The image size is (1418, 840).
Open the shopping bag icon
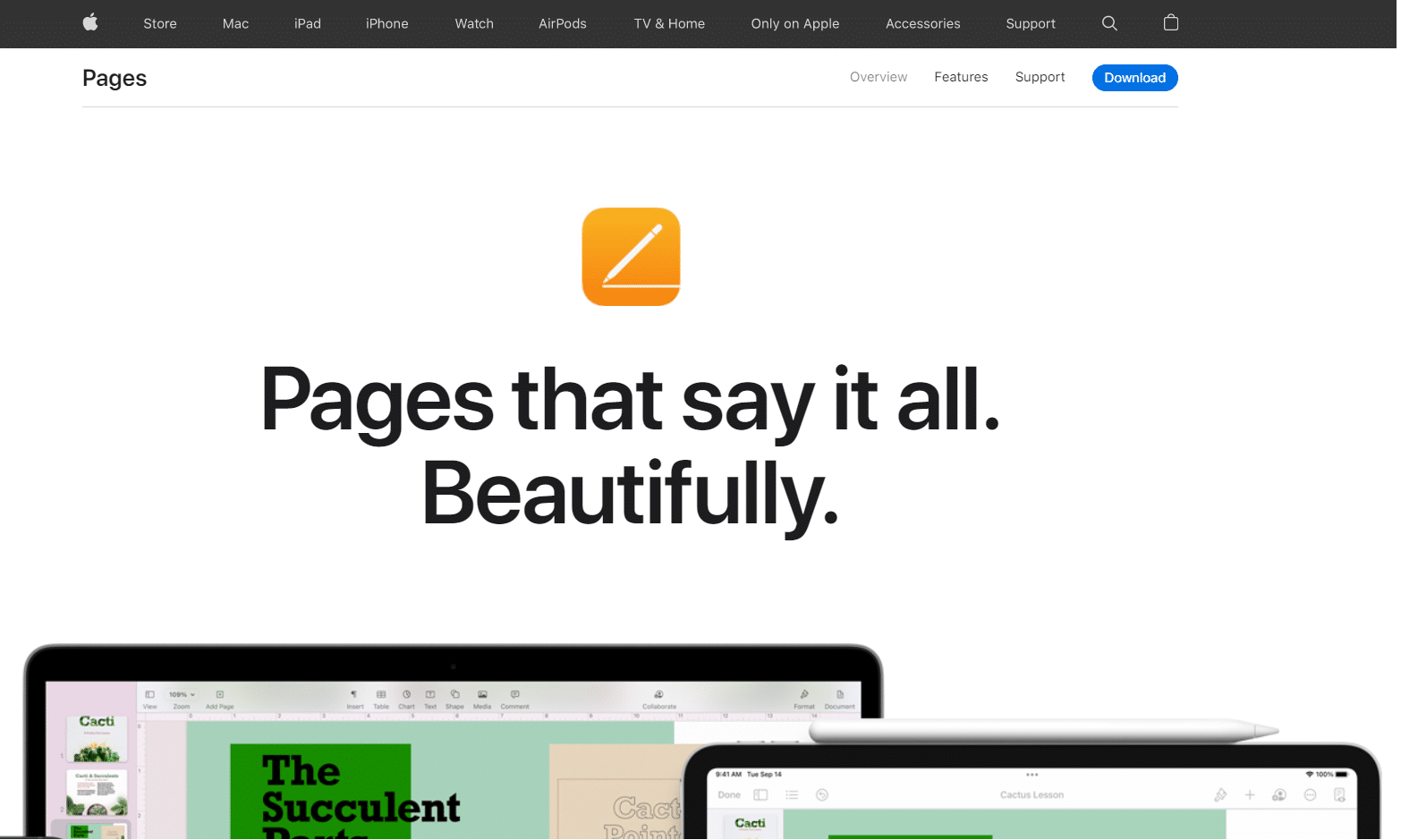pos(1170,23)
